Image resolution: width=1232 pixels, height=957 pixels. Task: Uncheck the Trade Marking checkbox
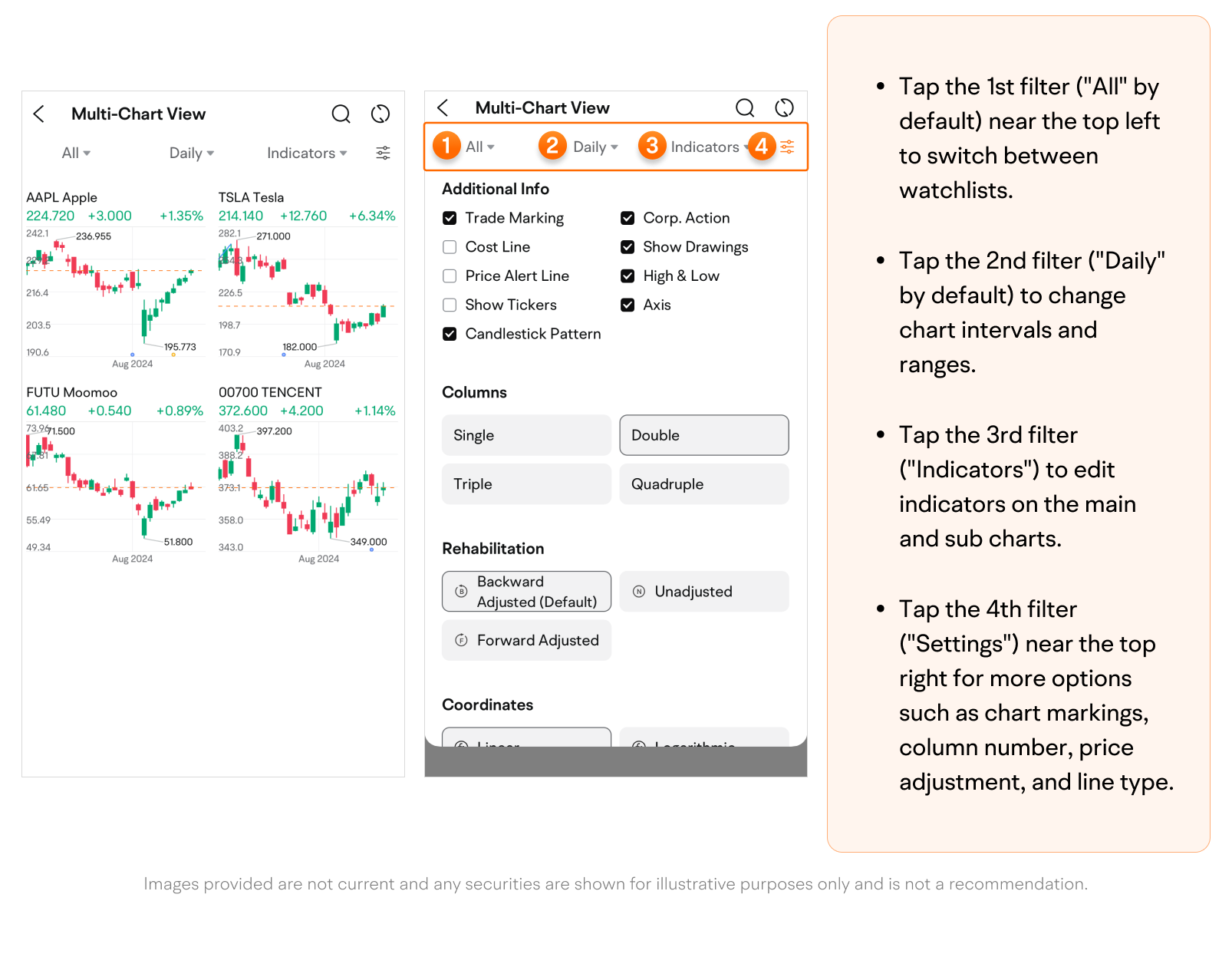450,218
